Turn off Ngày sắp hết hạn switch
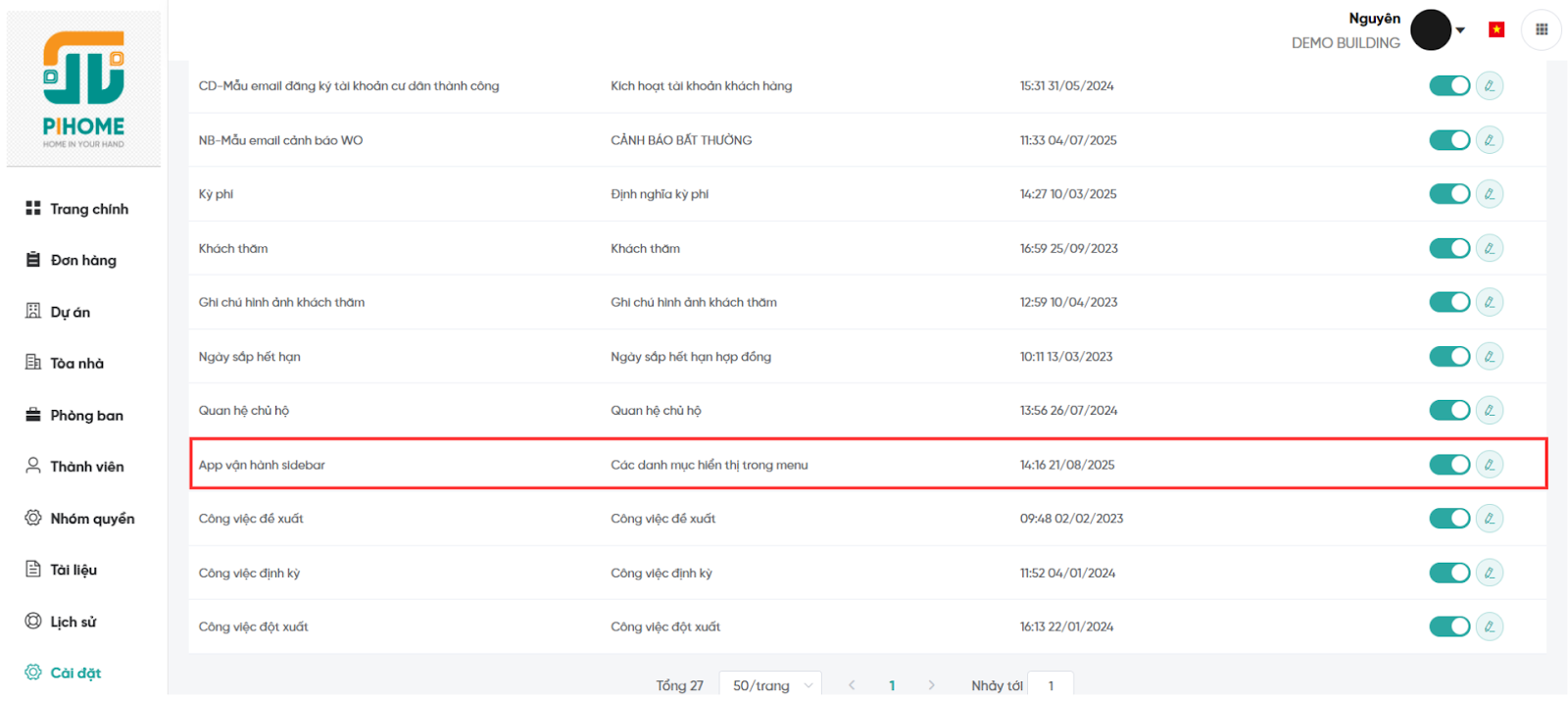The width and height of the screenshot is (1568, 701). [1448, 357]
